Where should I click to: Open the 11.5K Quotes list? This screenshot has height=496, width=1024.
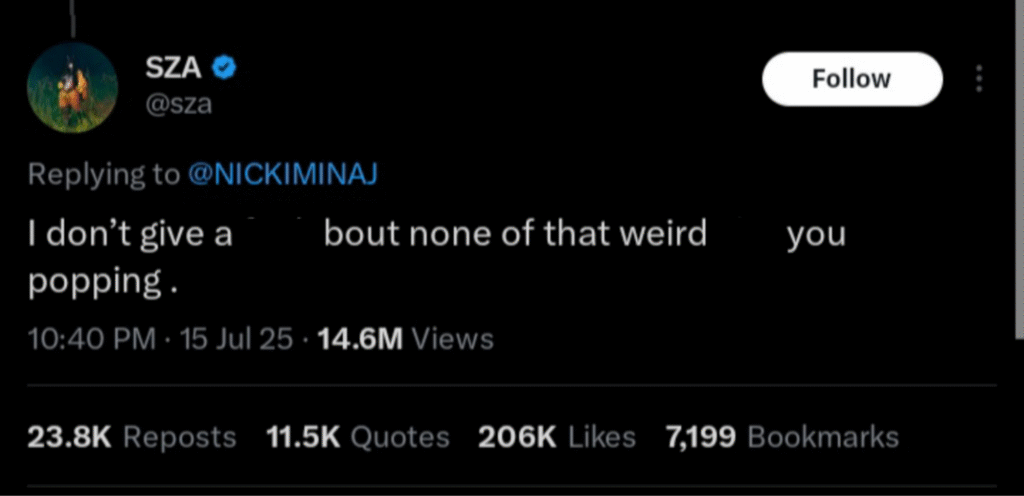pos(358,437)
